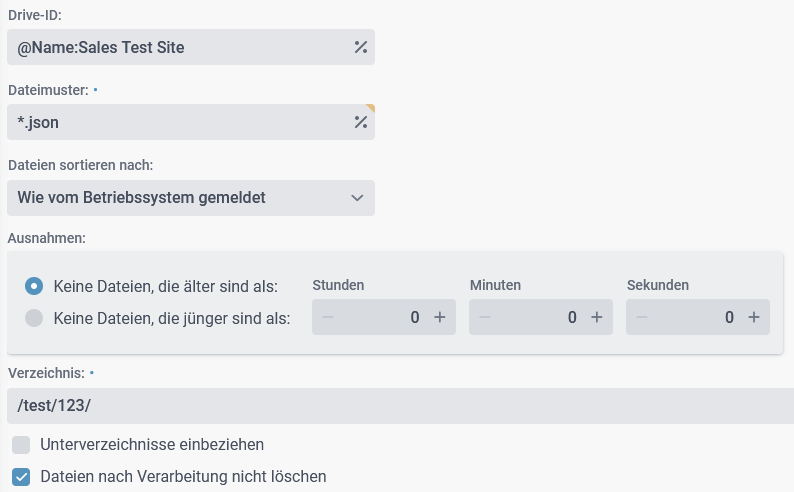Click the Stunden number value field
Viewport: 794px width, 492px height.
(385, 317)
